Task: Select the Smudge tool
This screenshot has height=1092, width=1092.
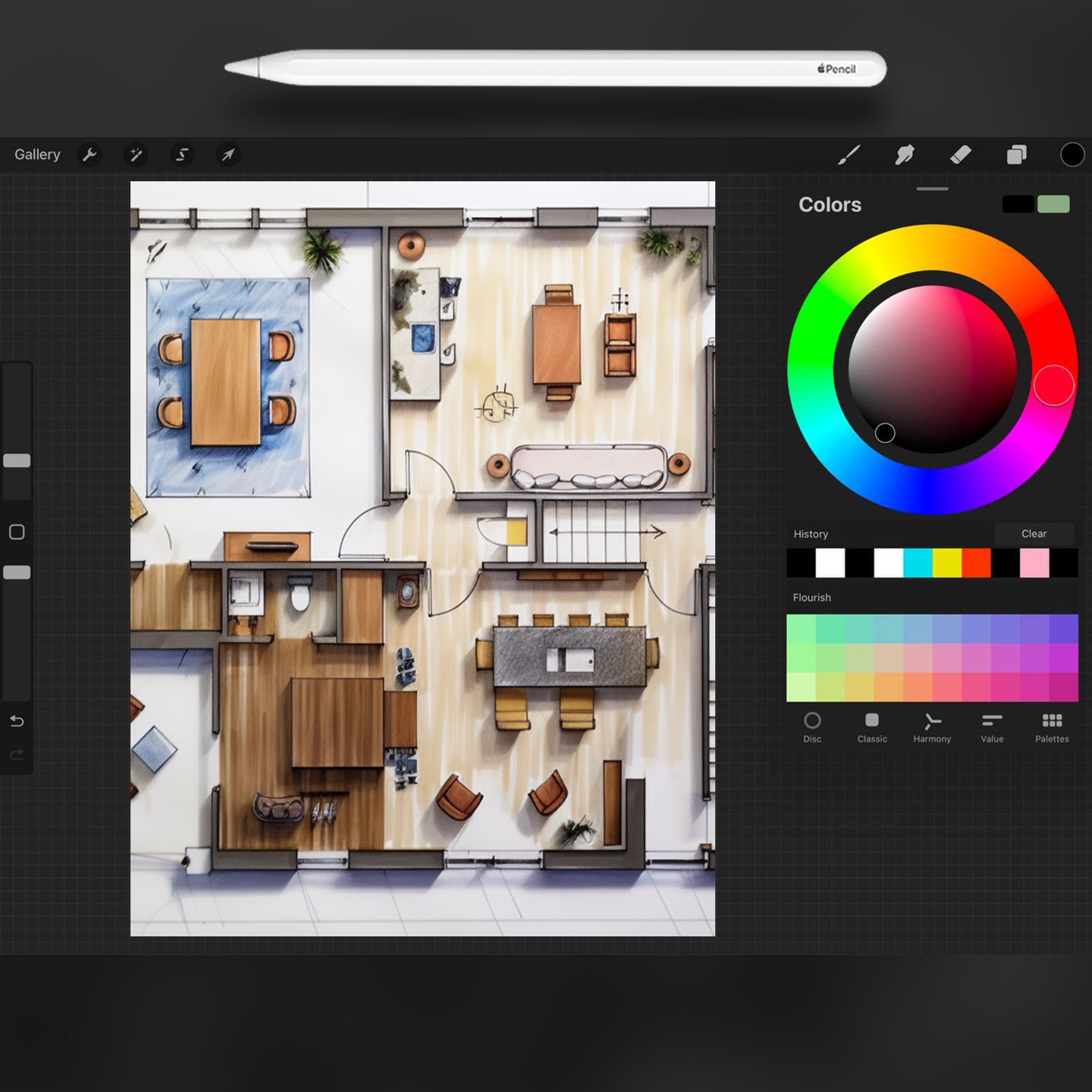Action: point(904,155)
